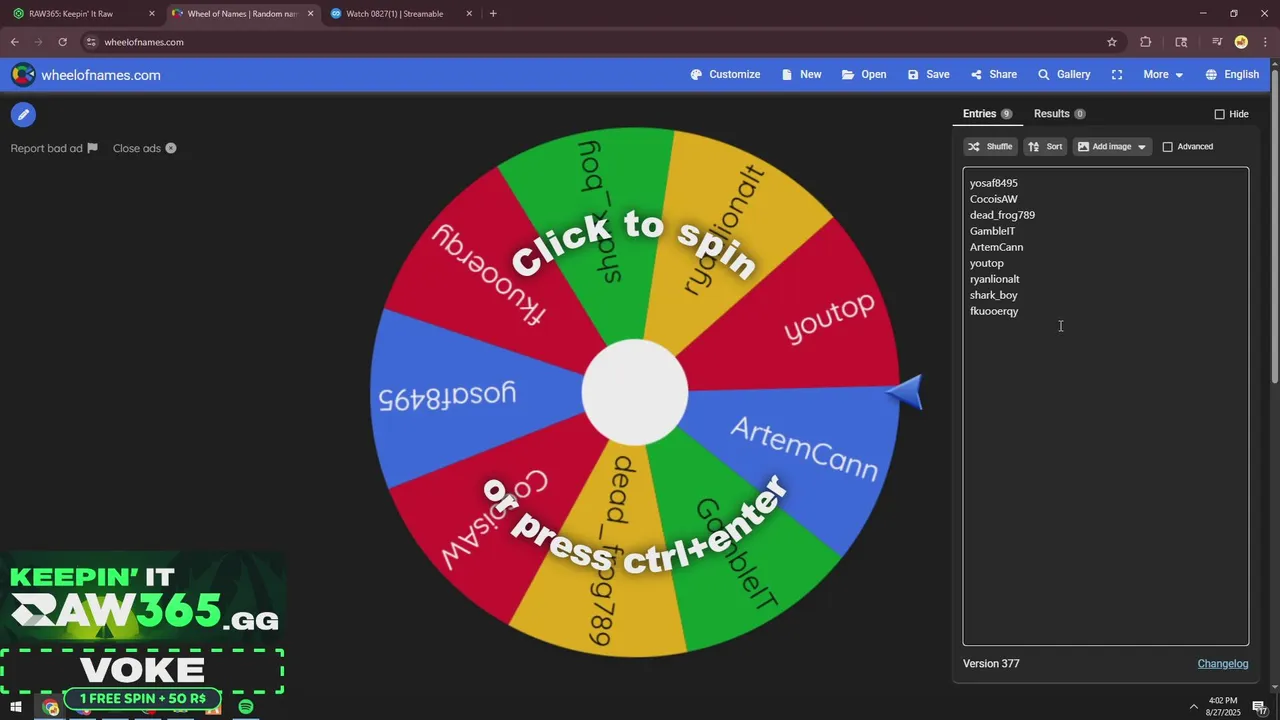1280x720 pixels.
Task: Open Chrome three-dot menu
Action: click(1264, 42)
